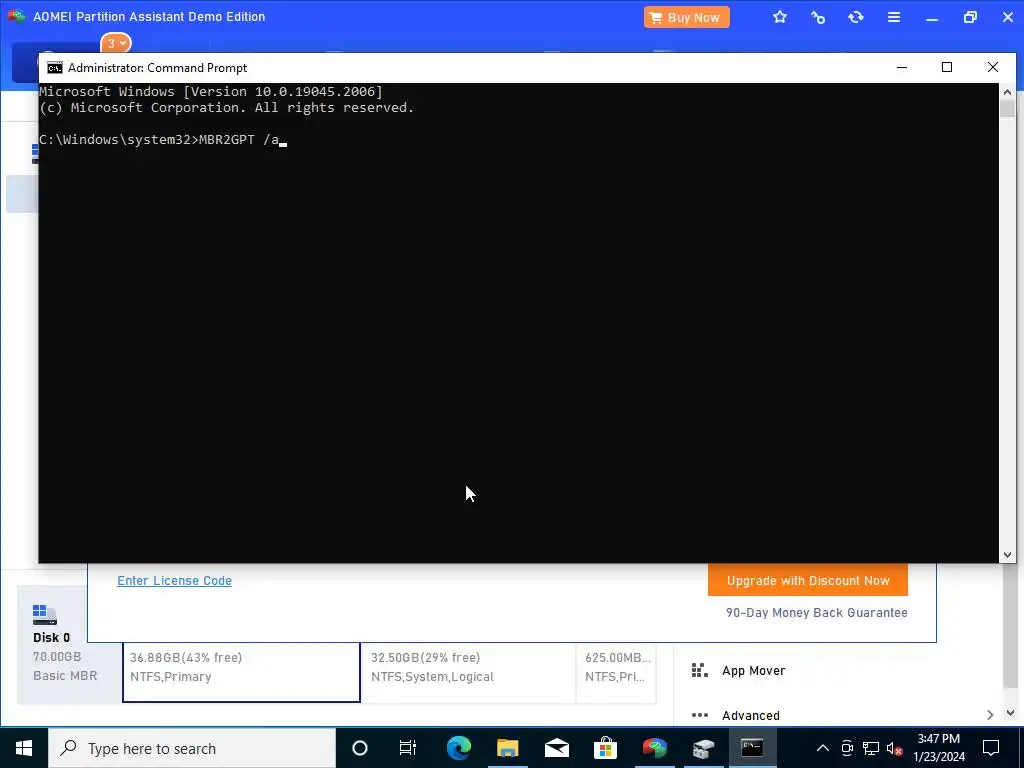Click Enter License Code link
The height and width of the screenshot is (768, 1024).
pyautogui.click(x=174, y=581)
